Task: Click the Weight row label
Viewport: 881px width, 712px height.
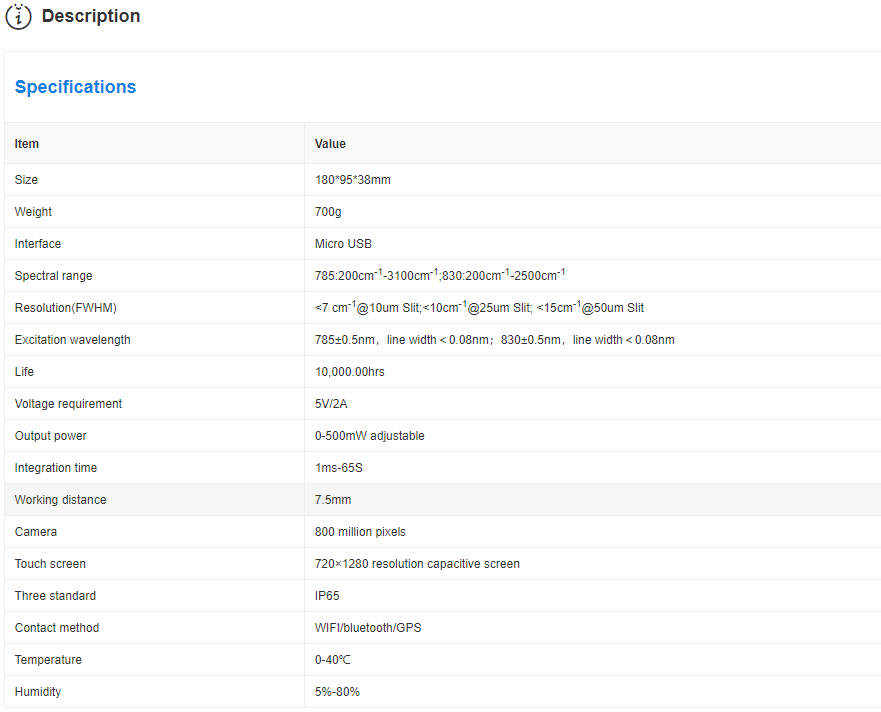Action: tap(33, 212)
